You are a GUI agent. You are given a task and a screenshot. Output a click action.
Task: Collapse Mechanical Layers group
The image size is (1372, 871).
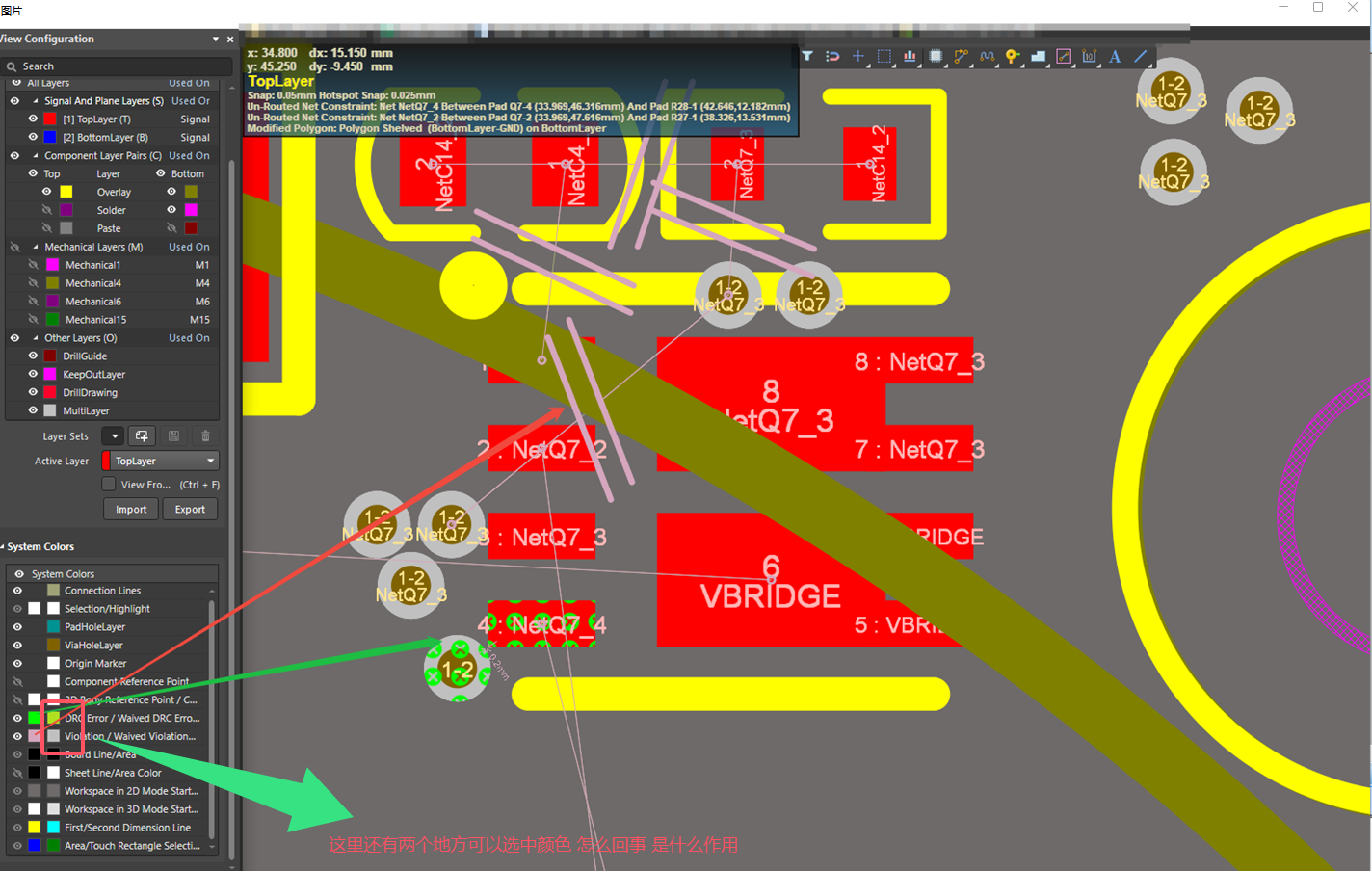point(36,248)
